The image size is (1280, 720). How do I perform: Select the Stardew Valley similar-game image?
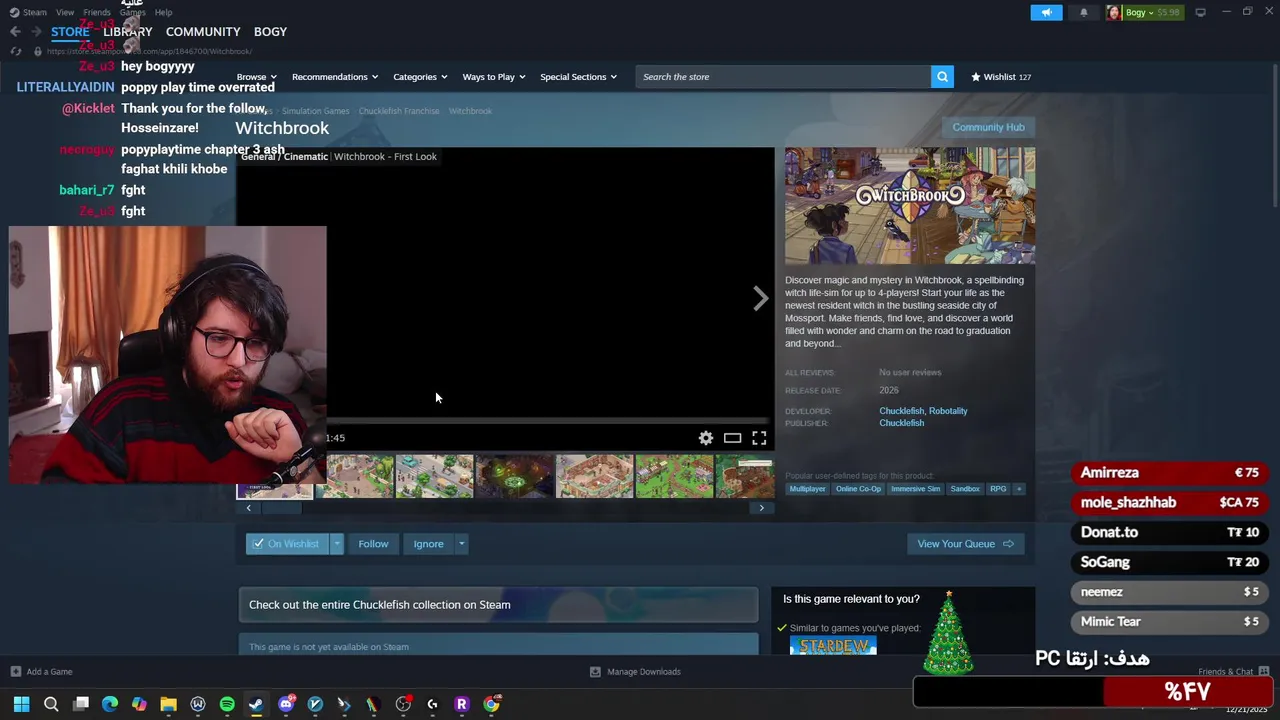click(x=833, y=646)
